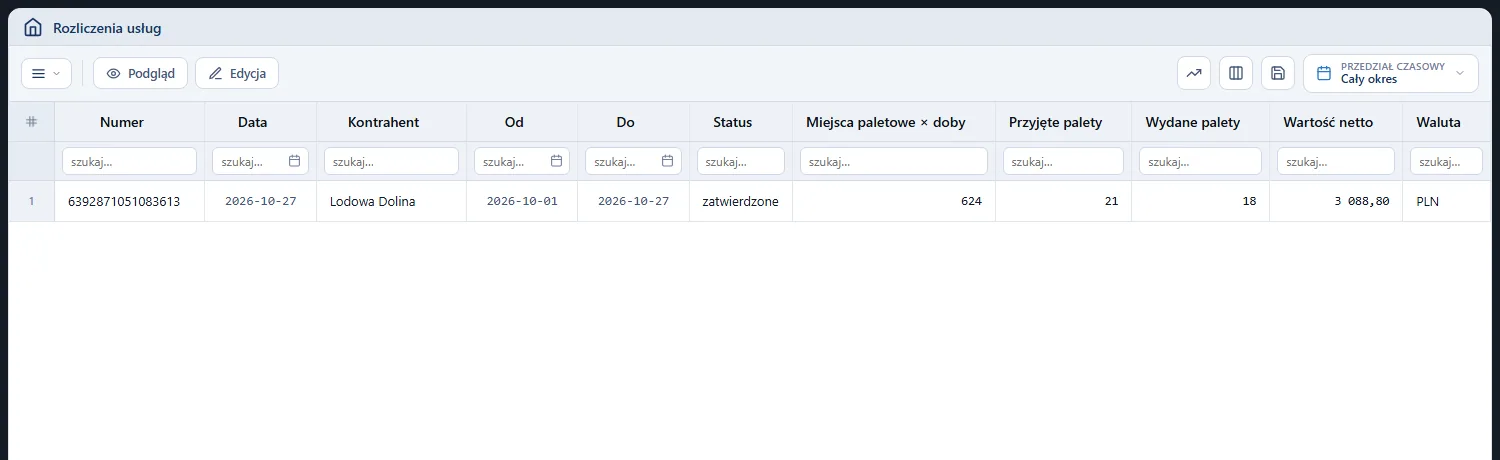Click the Lodowa Dolina contractor cell
This screenshot has height=460, width=1500.
(373, 201)
